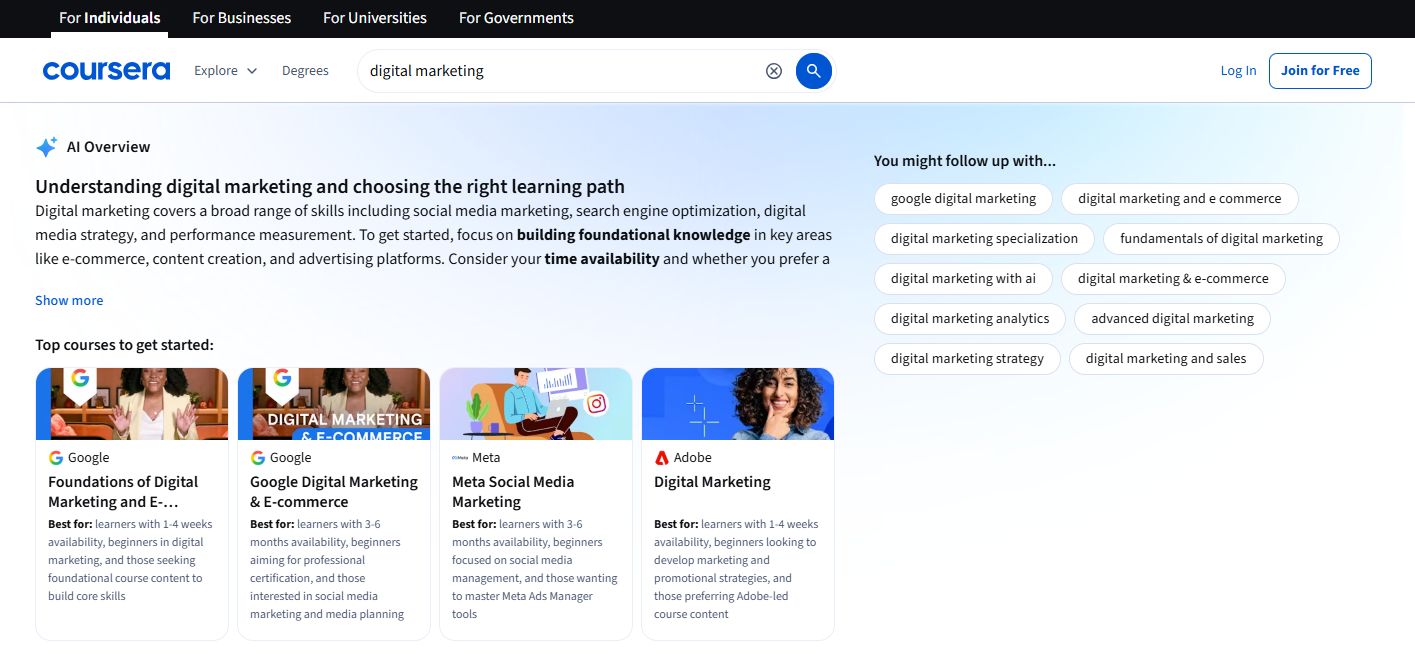1415x654 pixels.
Task: Click the Foundations of Digital Marketing course thumbnail
Action: 132,404
